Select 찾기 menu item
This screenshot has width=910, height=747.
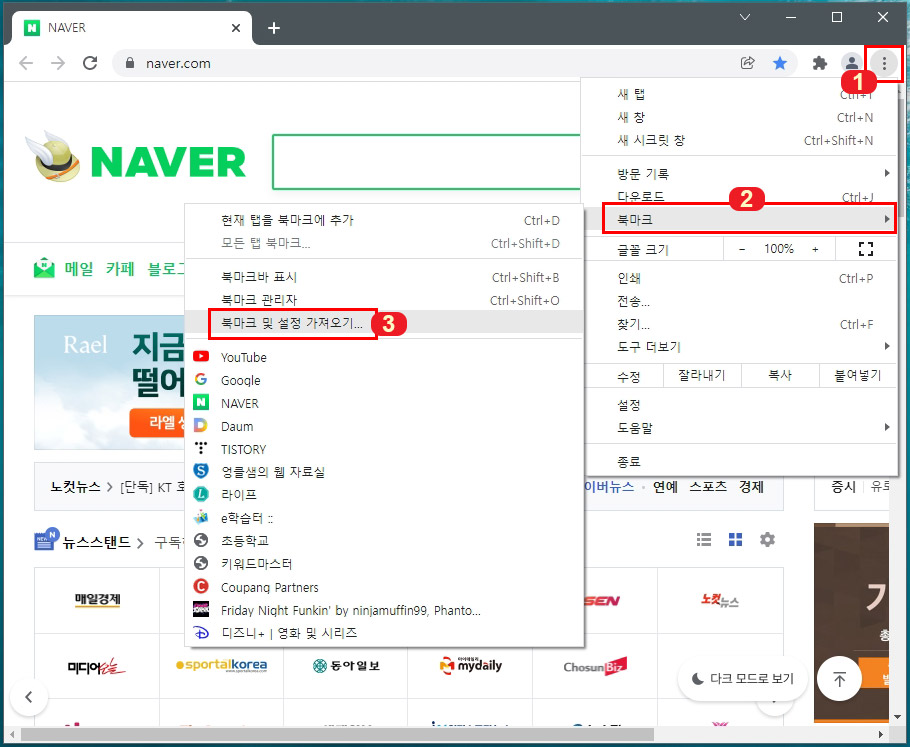[740, 324]
